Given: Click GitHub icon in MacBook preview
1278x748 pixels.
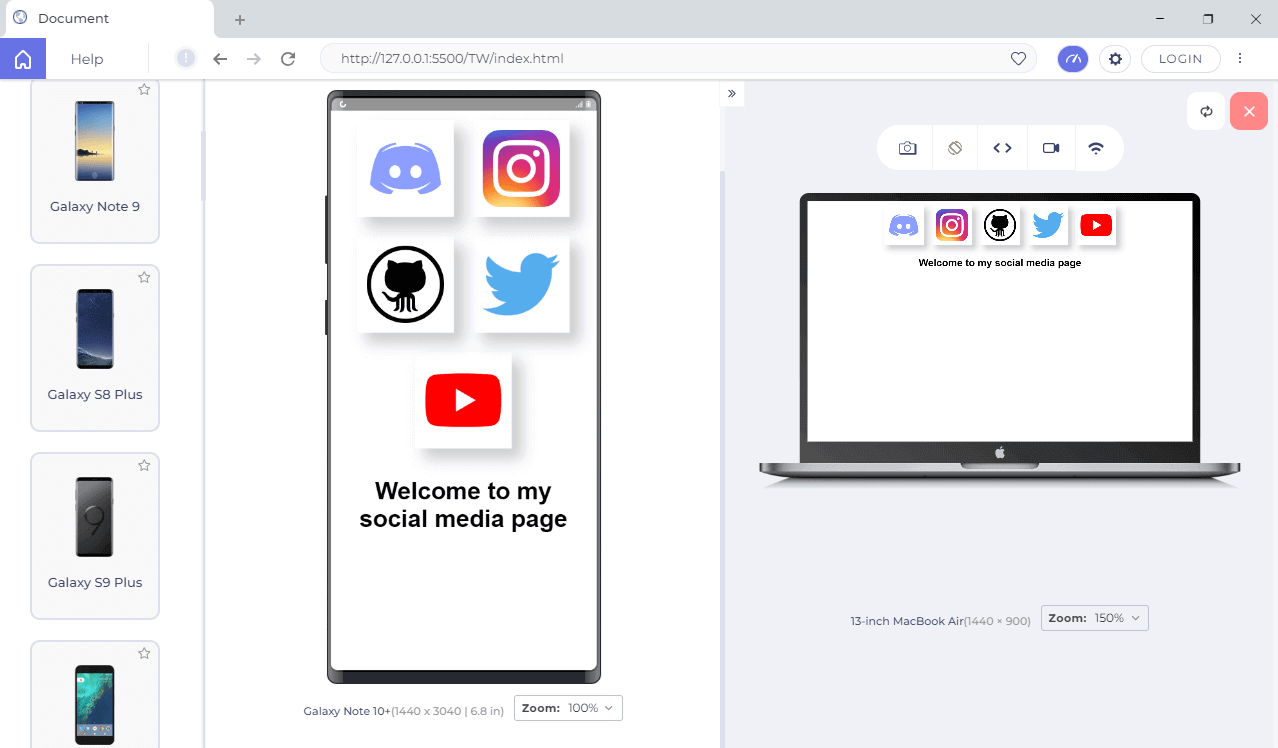Looking at the screenshot, I should [1000, 226].
